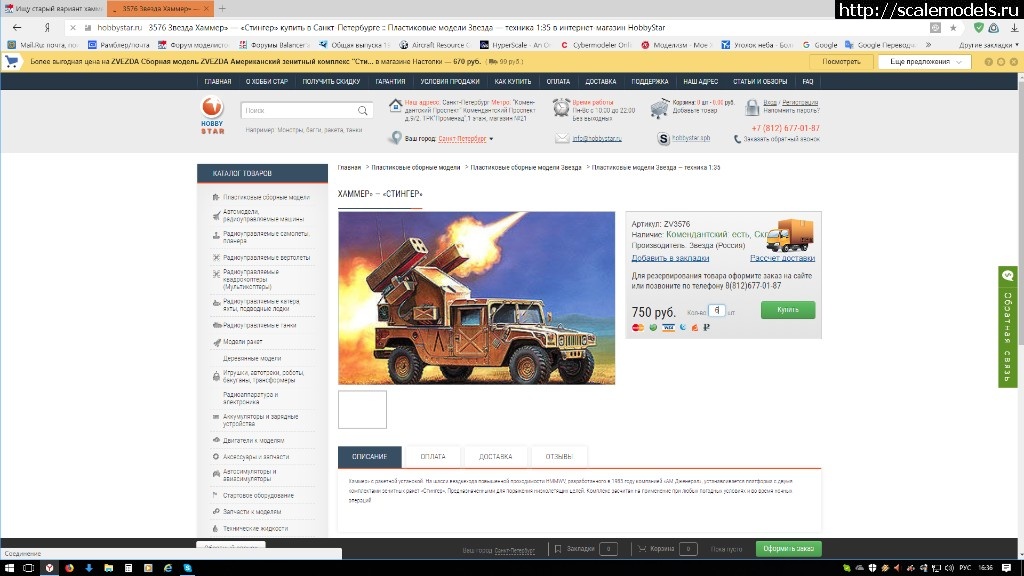
Task: Open the Обратная связь feedback side tab
Action: point(1008,327)
